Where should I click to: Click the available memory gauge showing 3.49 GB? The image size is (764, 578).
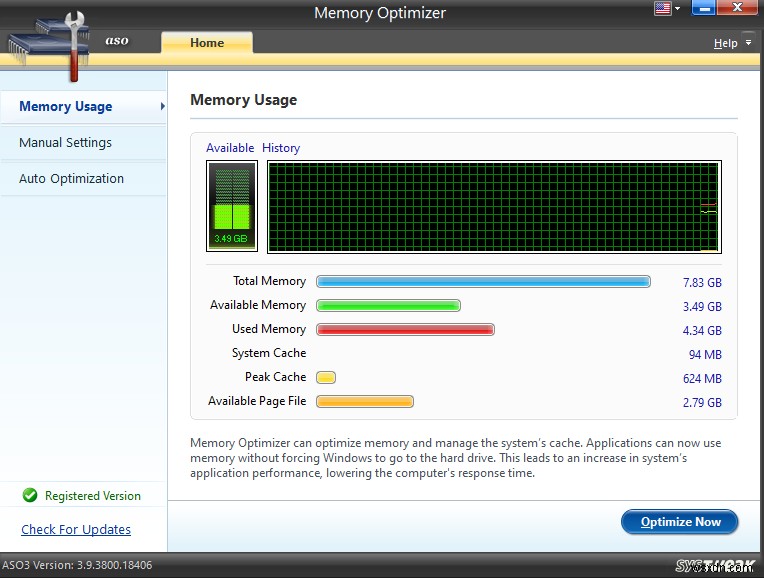pos(232,206)
